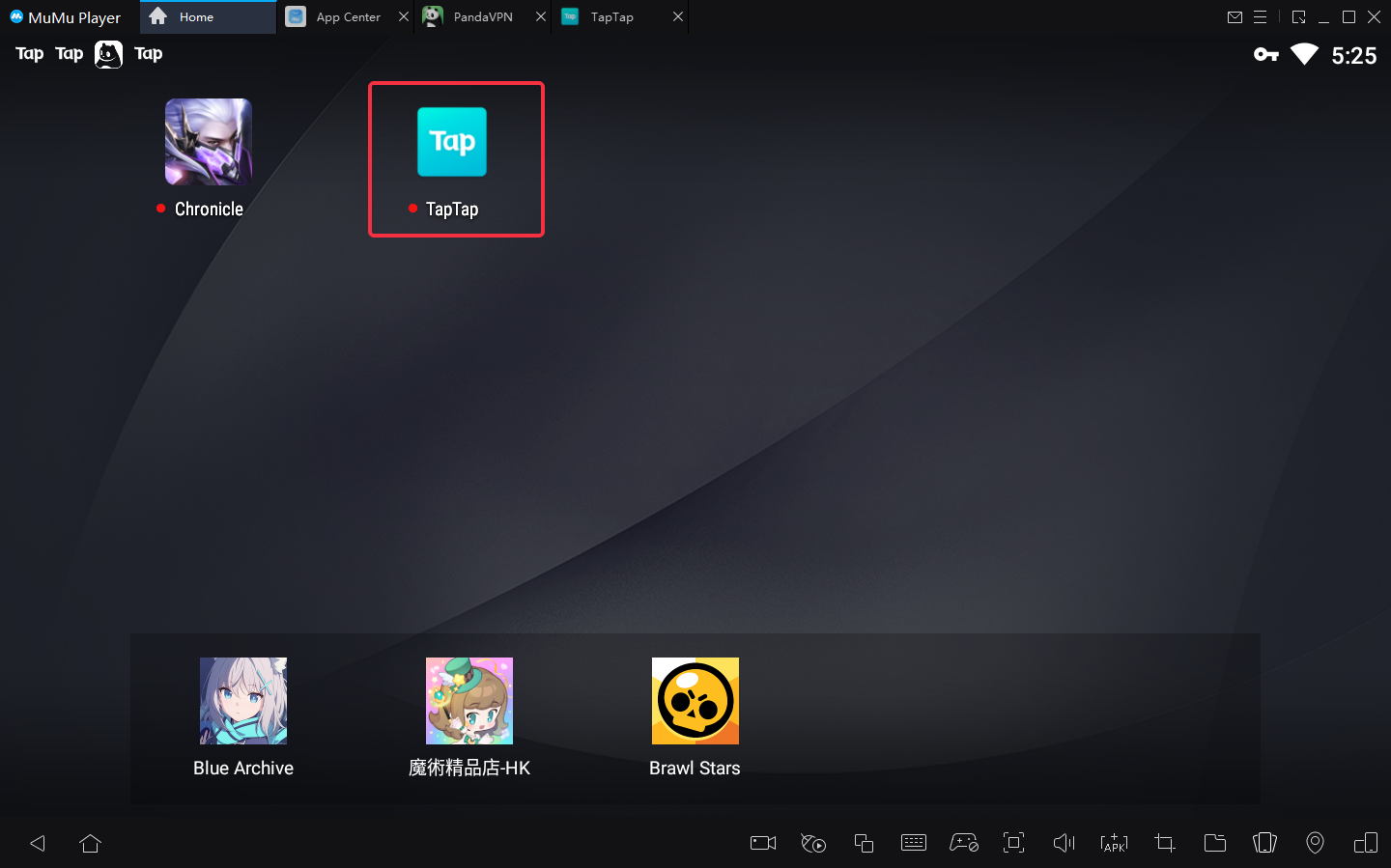Open the volume speaker control
This screenshot has width=1391, height=868.
point(1064,843)
